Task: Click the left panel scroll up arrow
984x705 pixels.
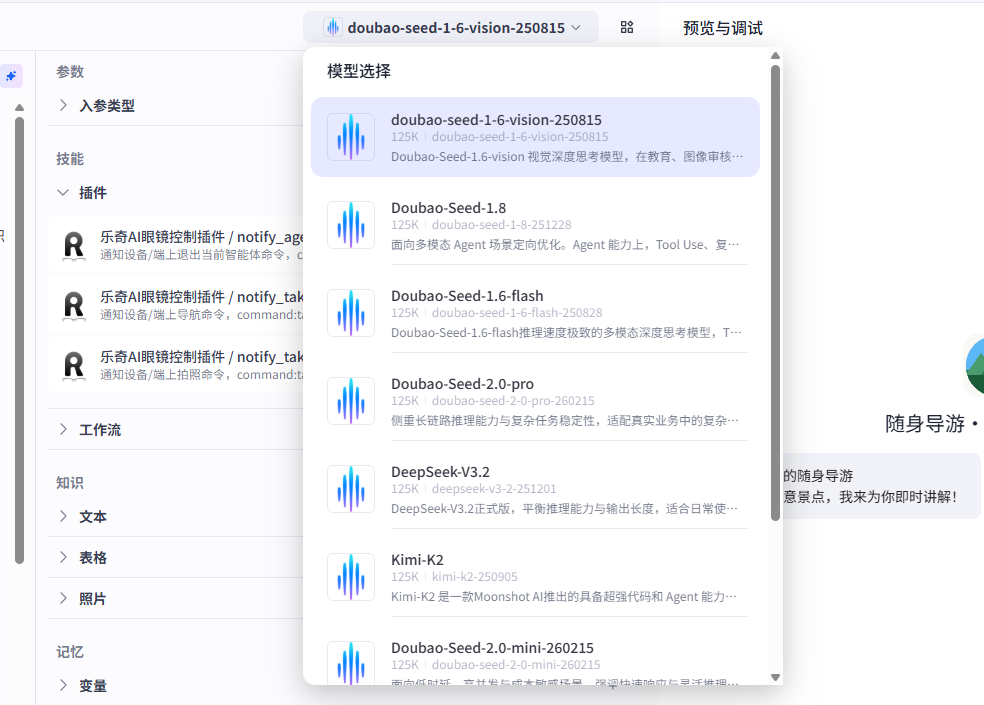Action: point(19,107)
